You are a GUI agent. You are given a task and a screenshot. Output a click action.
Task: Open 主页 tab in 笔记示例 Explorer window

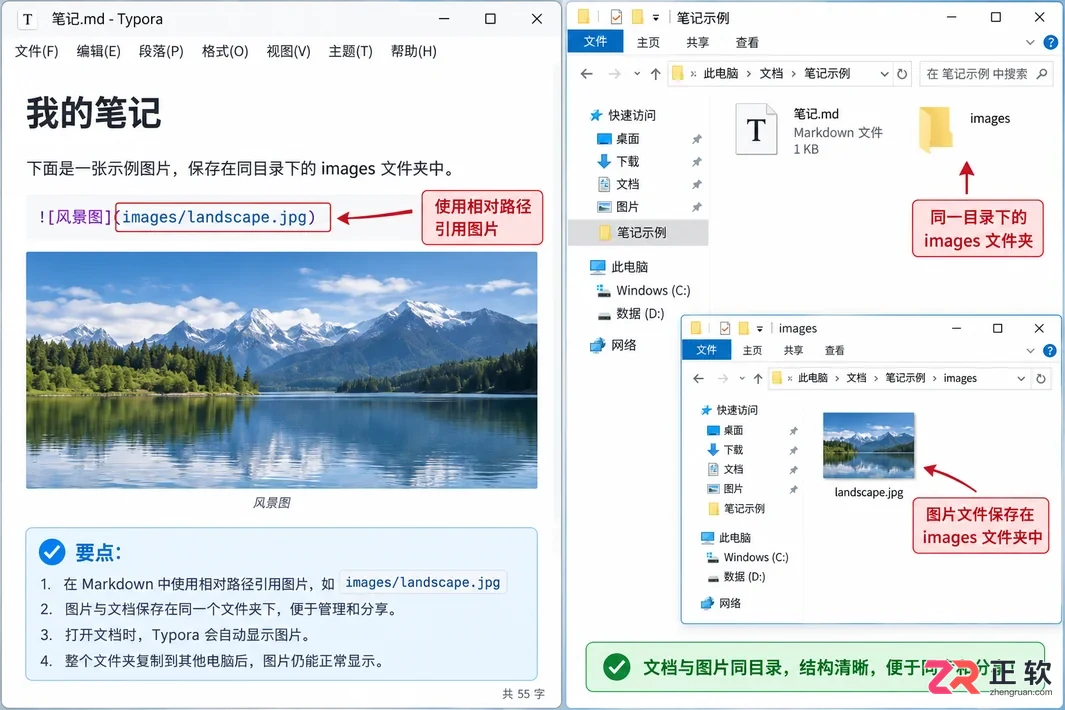(648, 42)
